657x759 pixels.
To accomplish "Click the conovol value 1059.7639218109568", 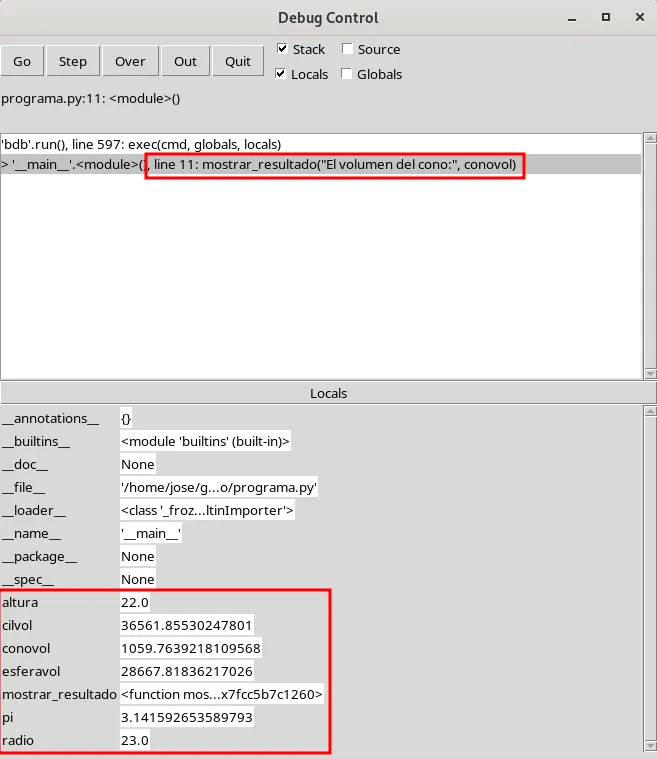I will point(191,649).
